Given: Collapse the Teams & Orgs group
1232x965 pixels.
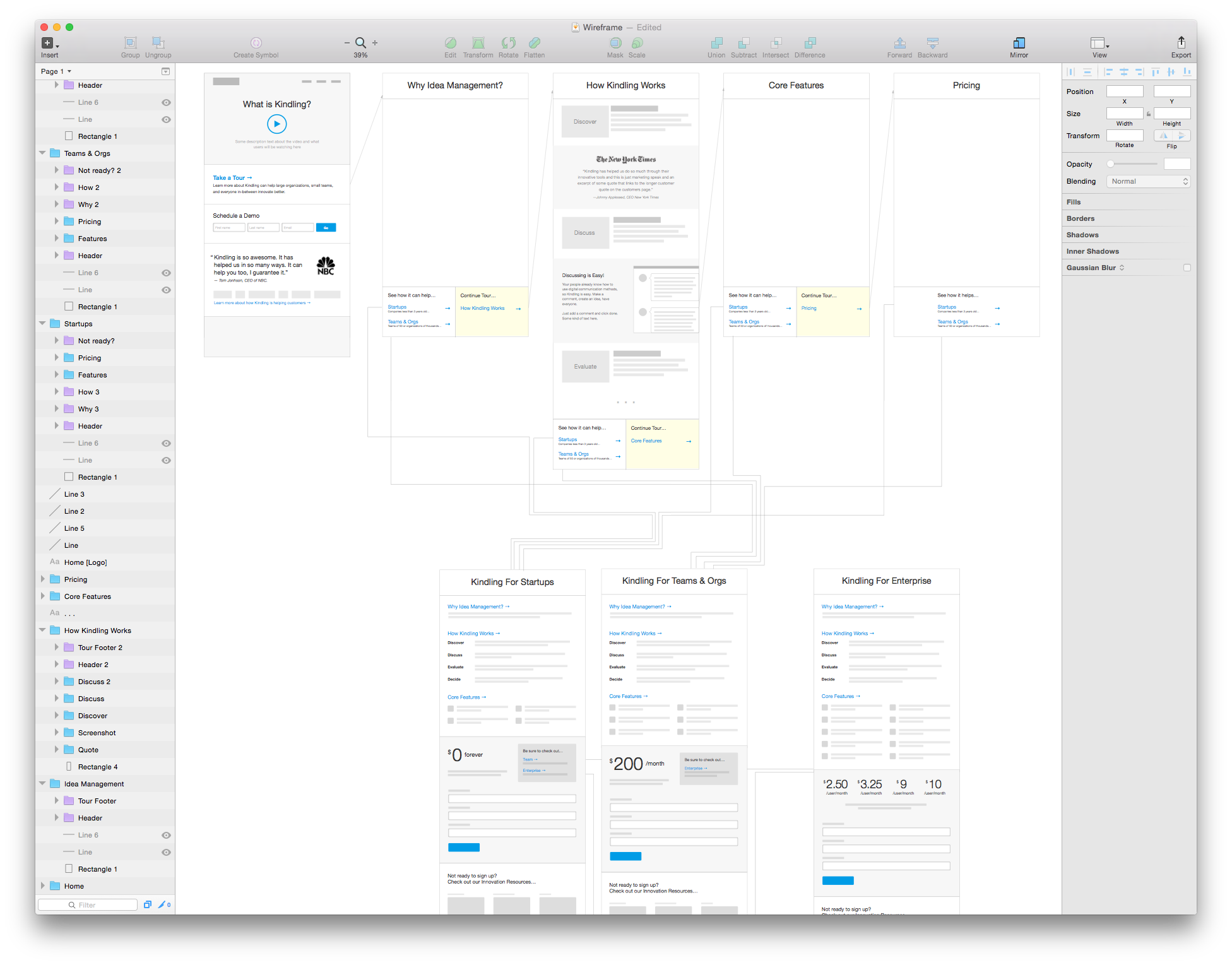Looking at the screenshot, I should pos(42,153).
